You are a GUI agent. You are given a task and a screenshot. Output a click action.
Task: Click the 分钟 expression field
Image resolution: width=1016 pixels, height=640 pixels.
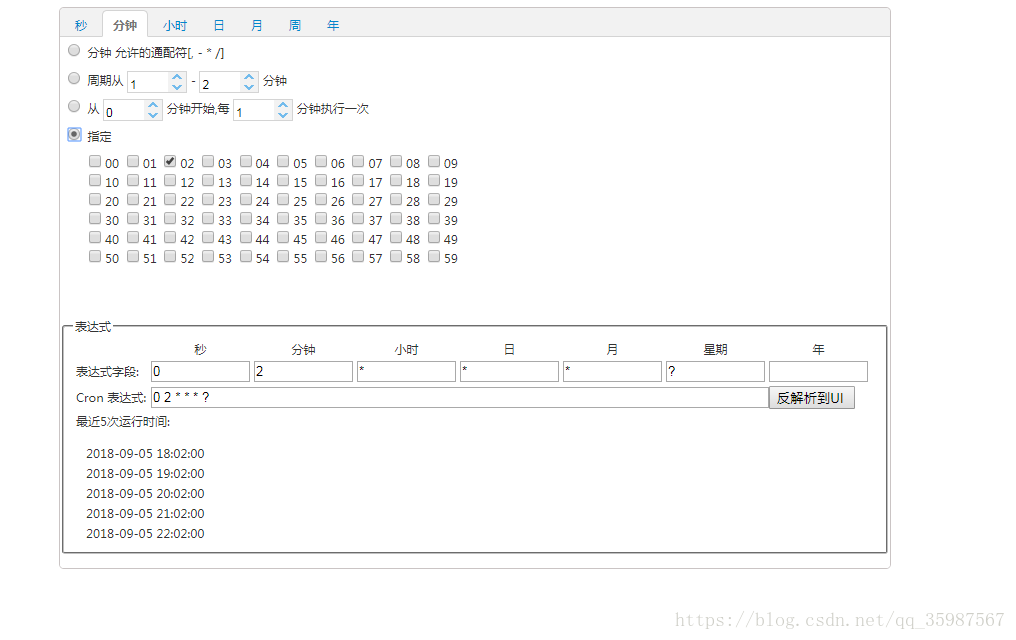click(x=303, y=371)
